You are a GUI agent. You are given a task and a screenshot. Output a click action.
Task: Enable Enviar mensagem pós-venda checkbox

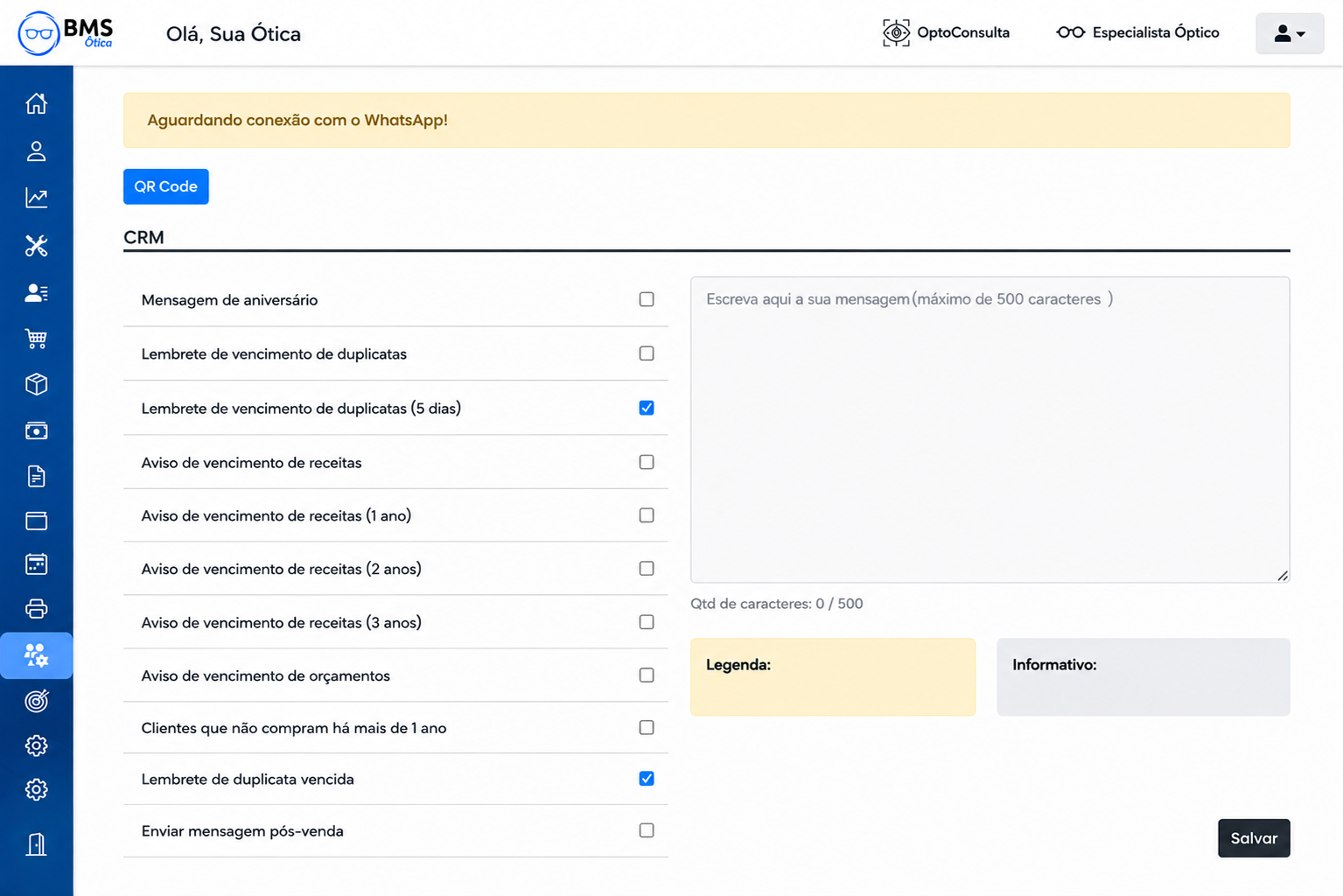tap(647, 830)
